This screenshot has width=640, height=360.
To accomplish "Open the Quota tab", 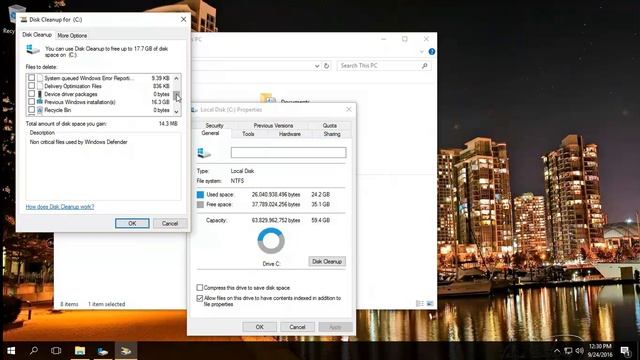I will (329, 126).
